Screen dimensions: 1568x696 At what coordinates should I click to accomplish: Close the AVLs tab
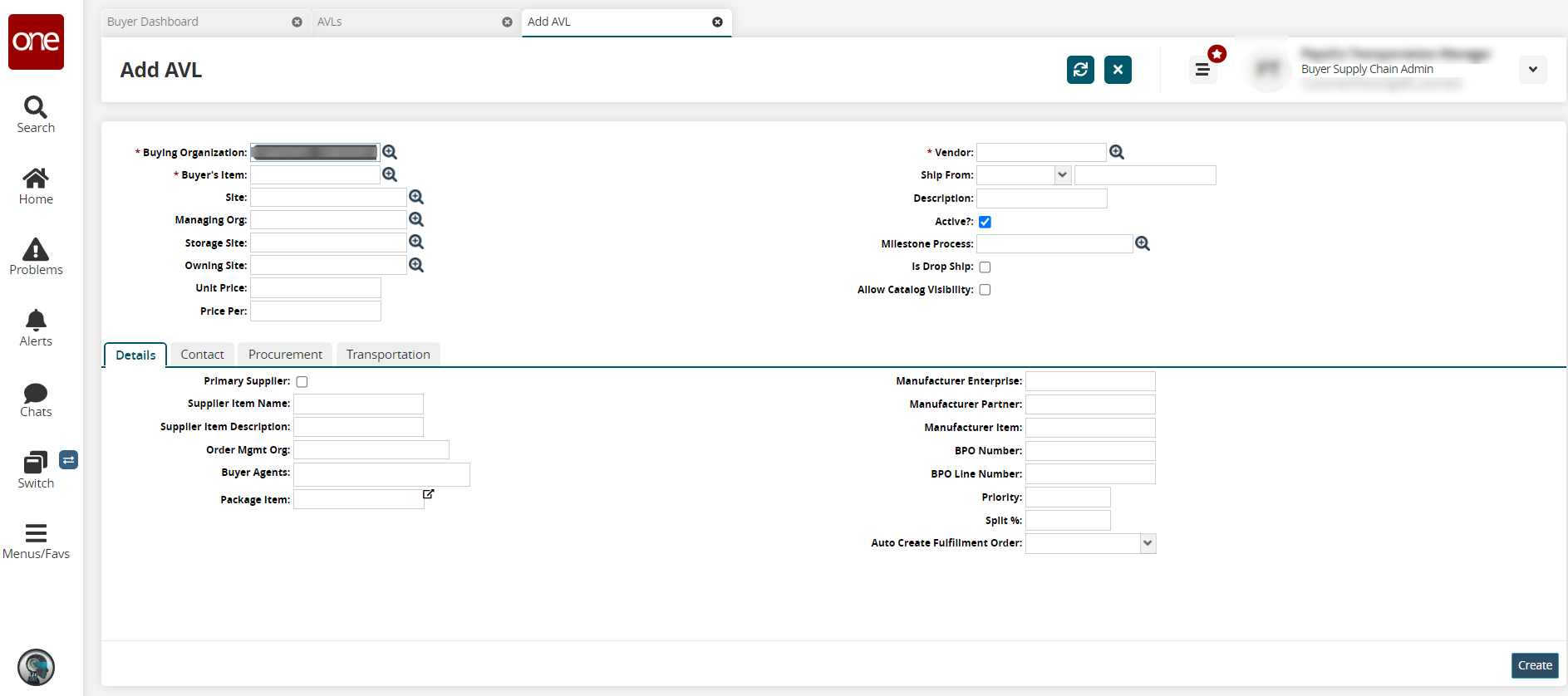click(x=507, y=22)
